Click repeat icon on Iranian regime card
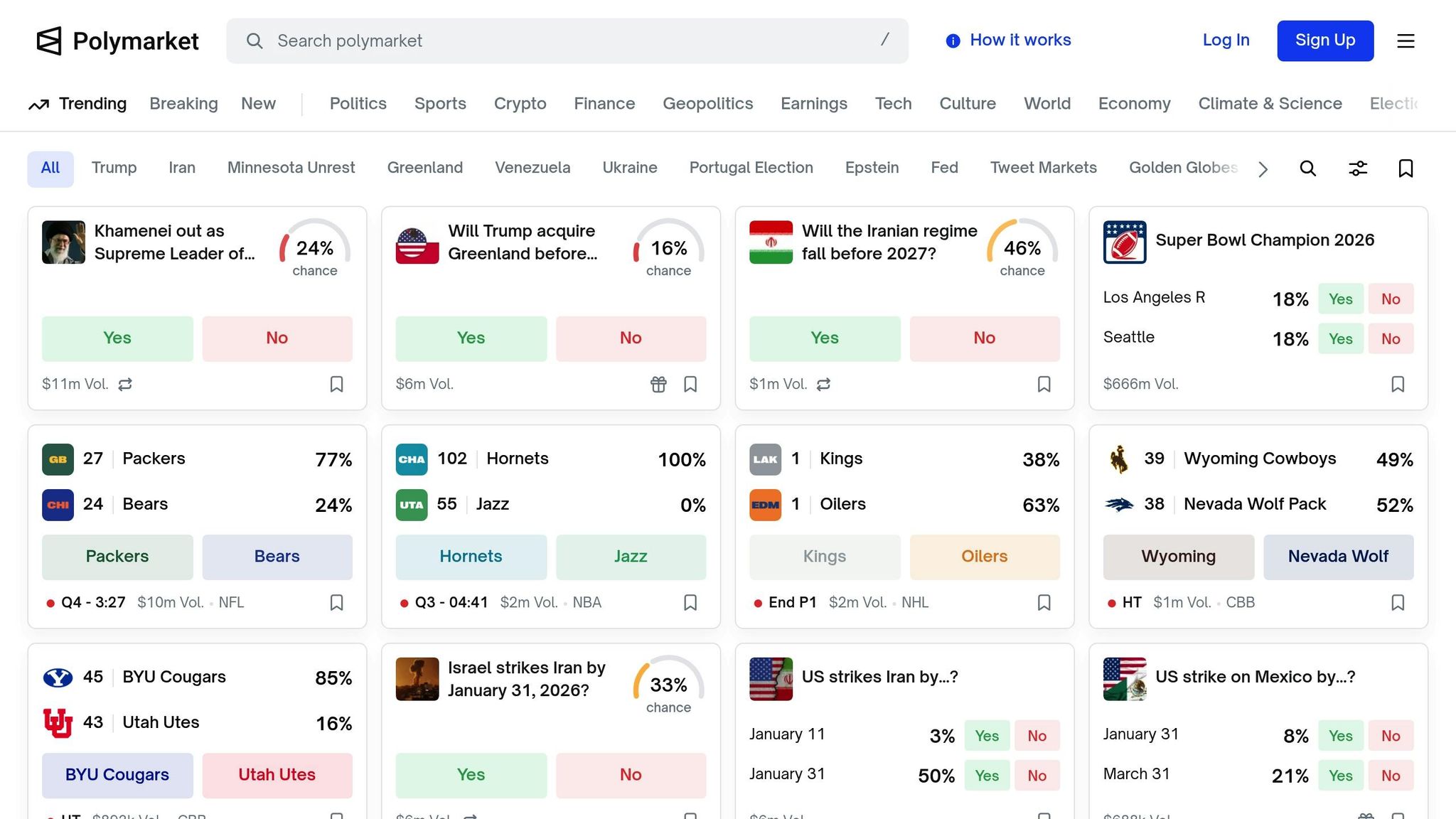This screenshot has height=819, width=1456. (823, 385)
